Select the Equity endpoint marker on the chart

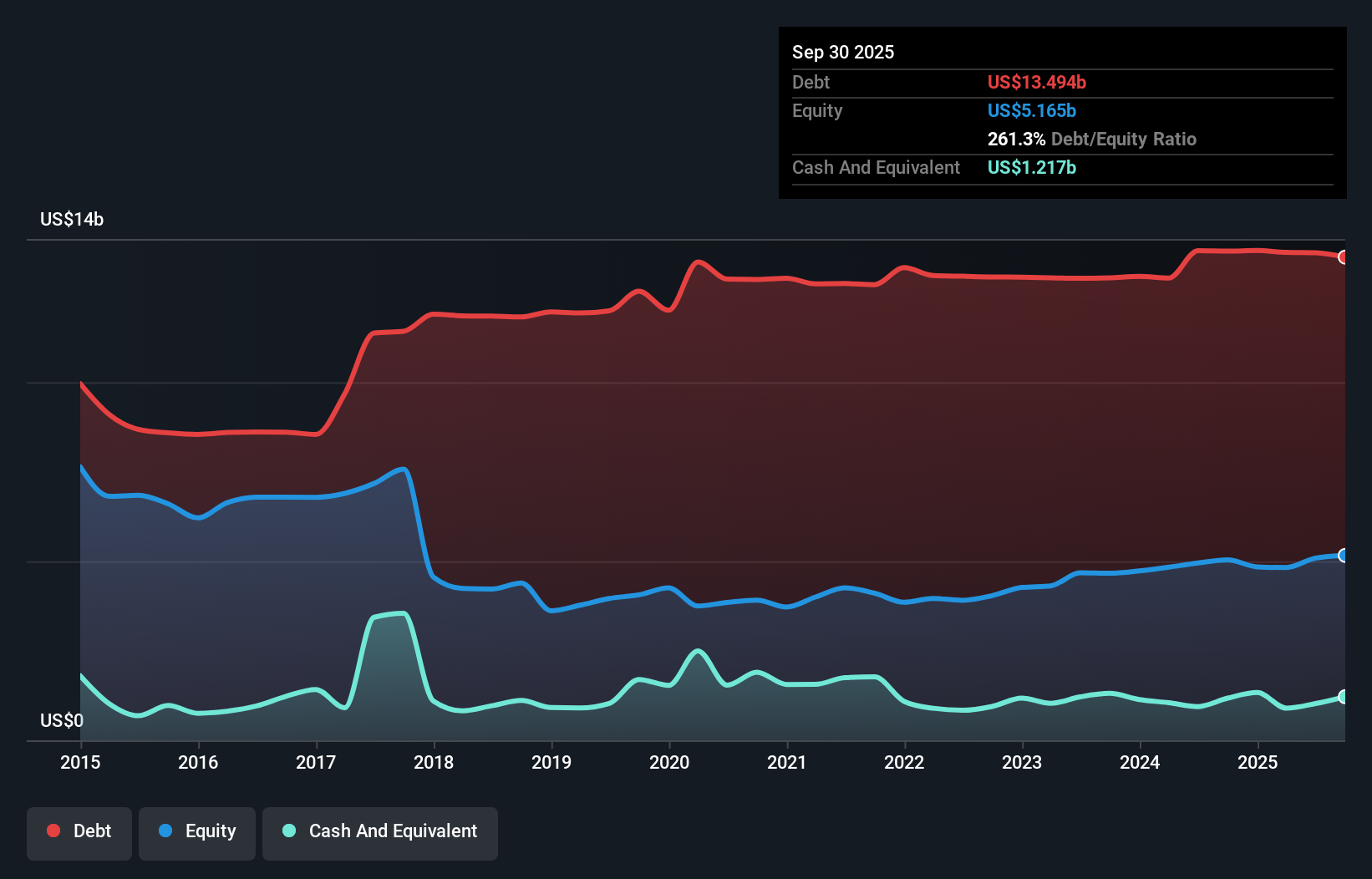(x=1343, y=555)
